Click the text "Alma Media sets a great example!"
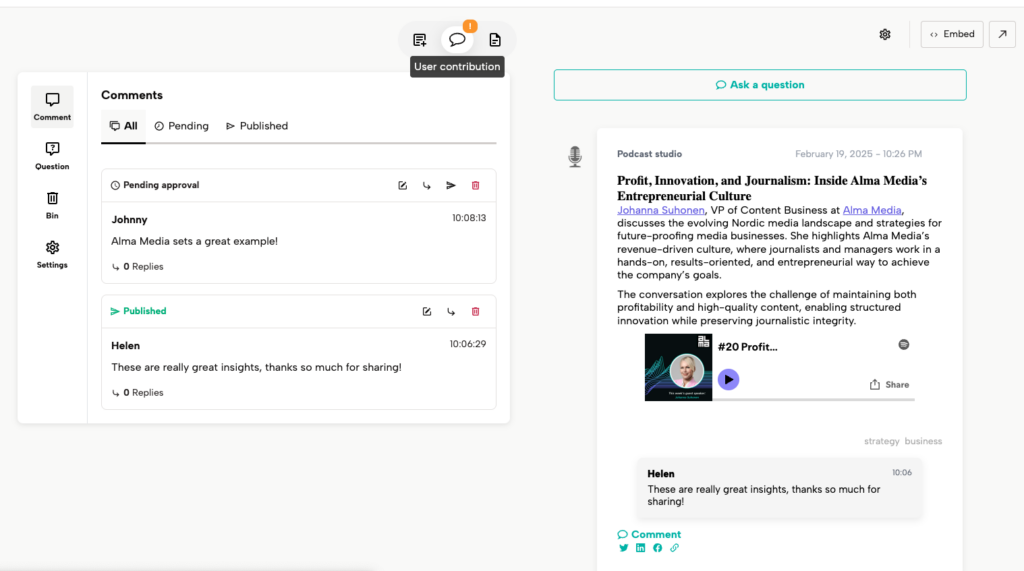The width and height of the screenshot is (1024, 571). (x=194, y=242)
